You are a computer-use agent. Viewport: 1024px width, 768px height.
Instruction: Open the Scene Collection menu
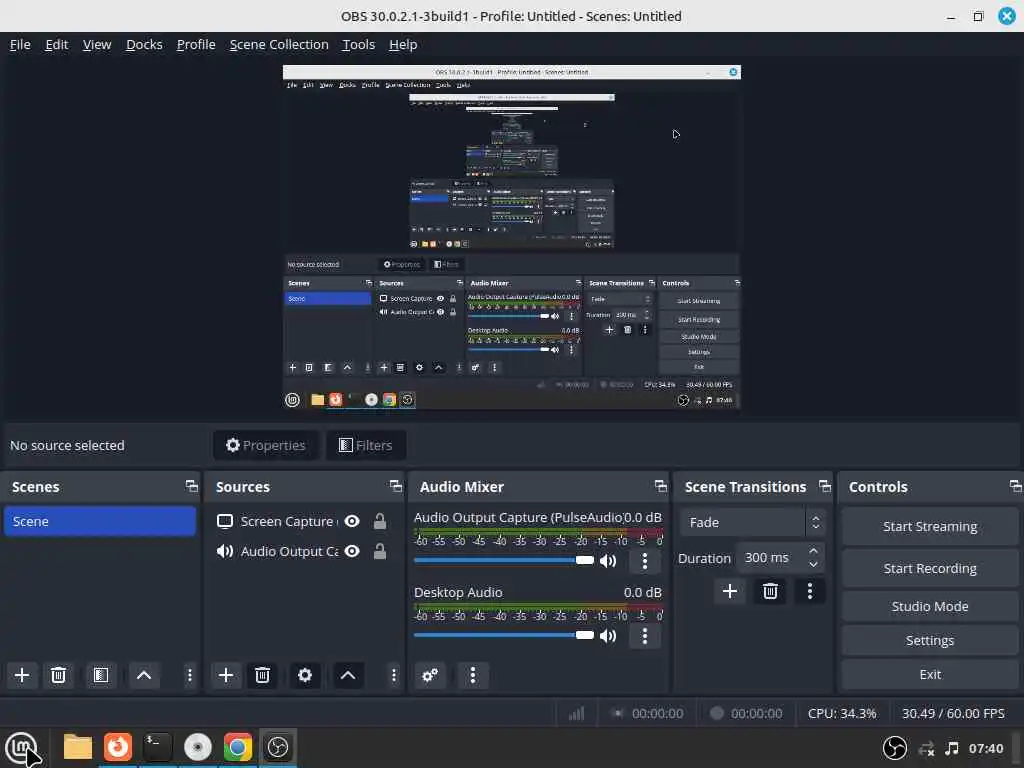(x=279, y=44)
